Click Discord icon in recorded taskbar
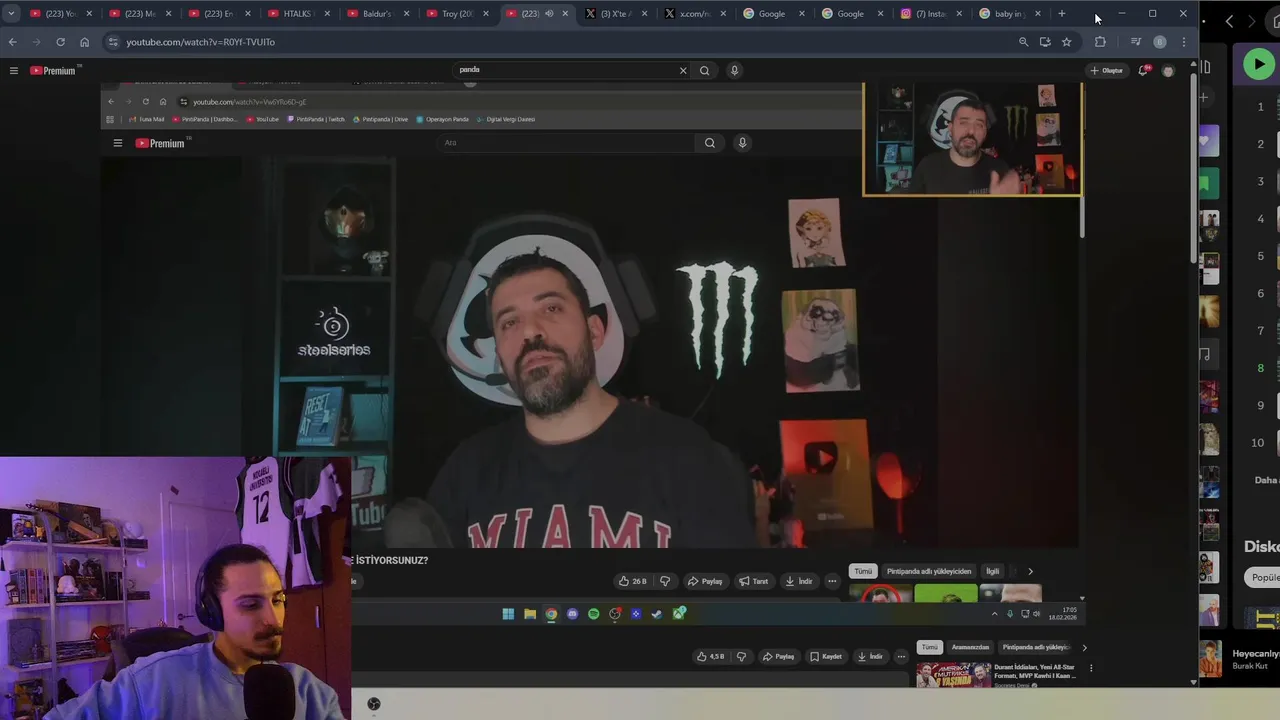The height and width of the screenshot is (720, 1280). click(x=572, y=614)
